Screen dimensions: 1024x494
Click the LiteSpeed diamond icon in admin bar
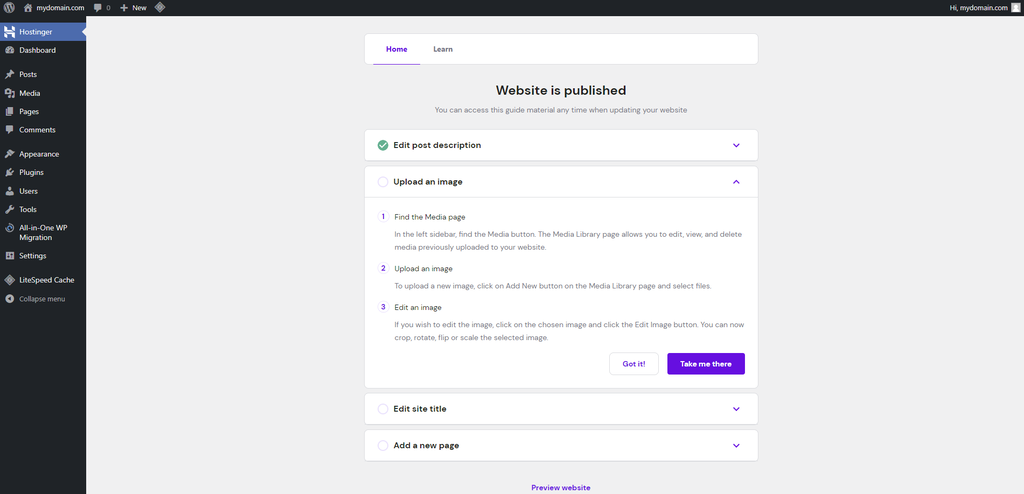point(160,7)
